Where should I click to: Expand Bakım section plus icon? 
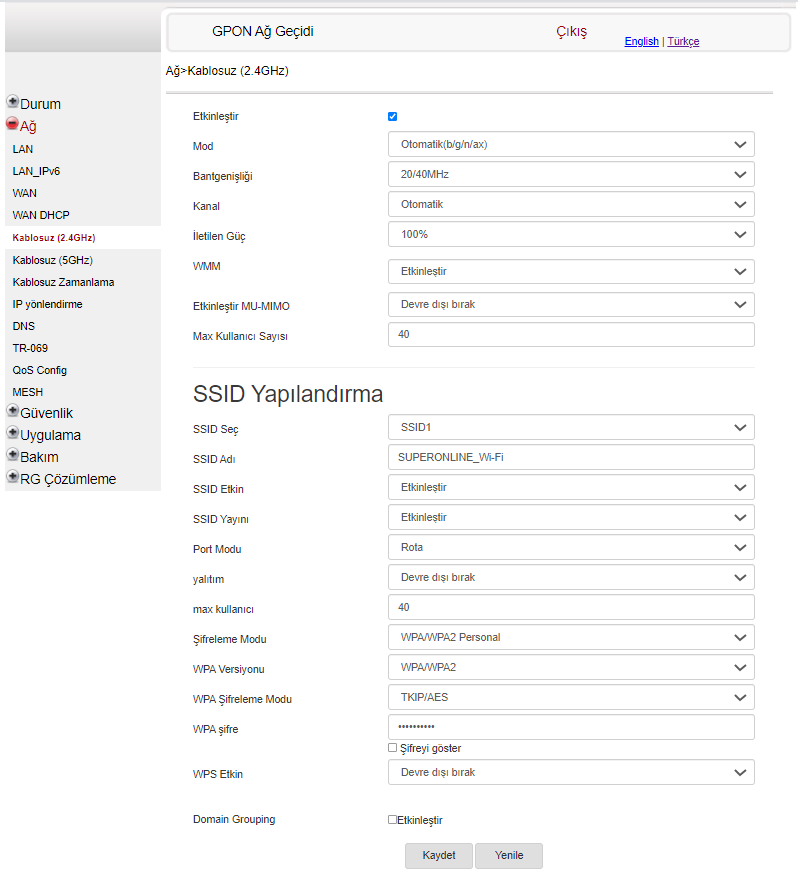13,455
